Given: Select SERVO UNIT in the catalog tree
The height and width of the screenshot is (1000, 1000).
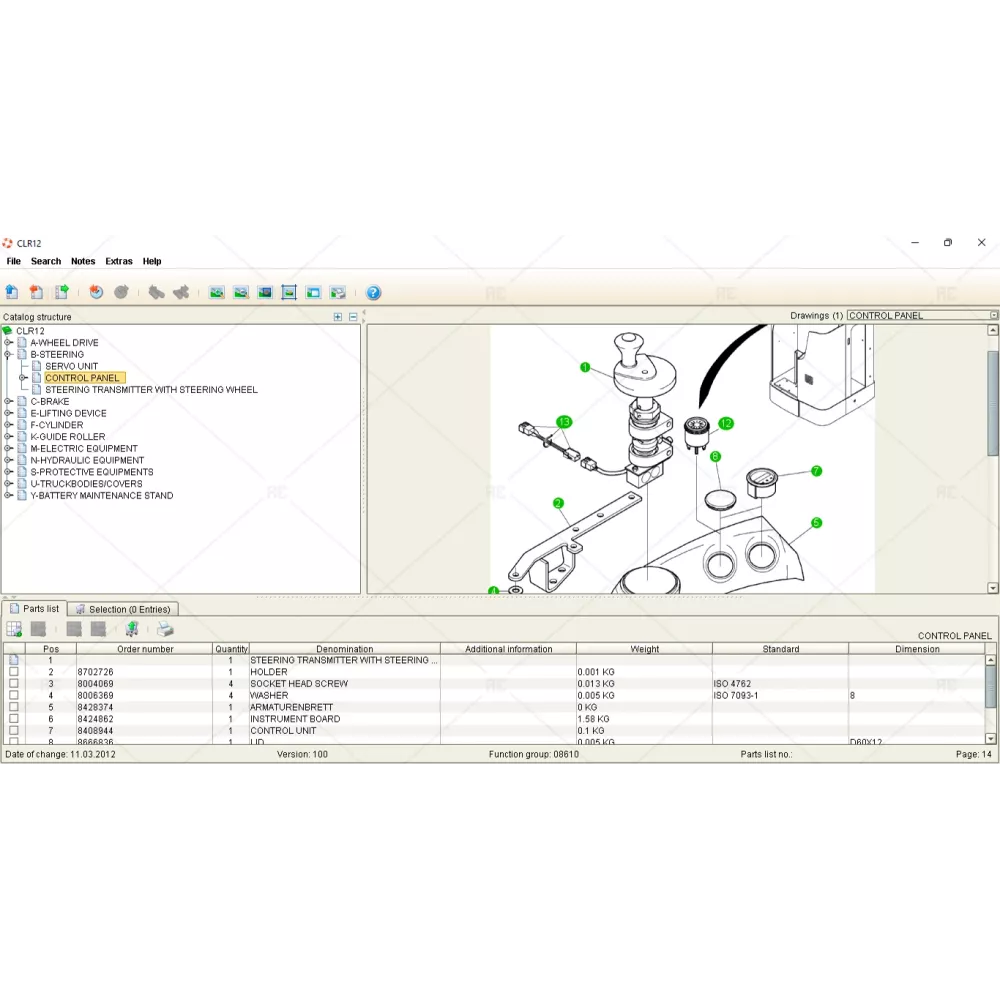Looking at the screenshot, I should point(71,366).
